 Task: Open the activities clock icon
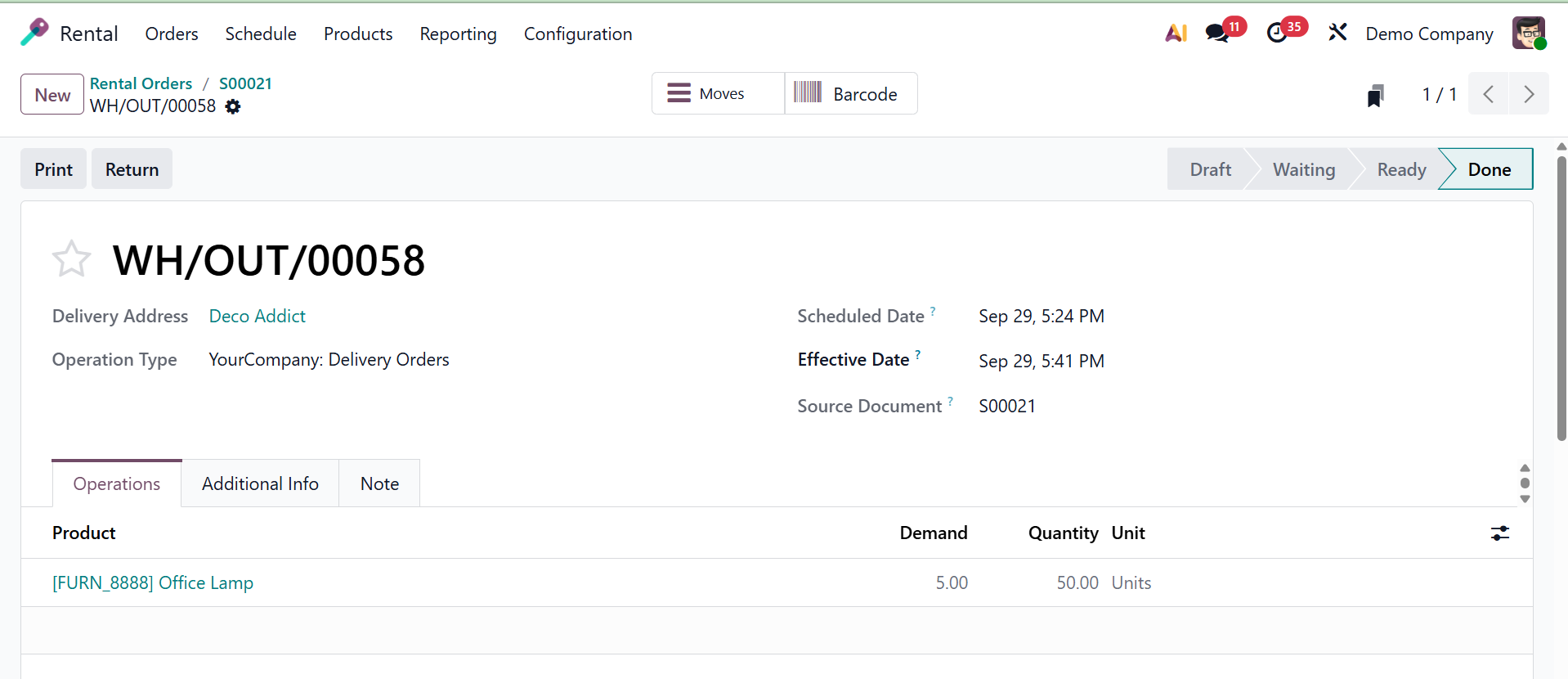pyautogui.click(x=1277, y=33)
